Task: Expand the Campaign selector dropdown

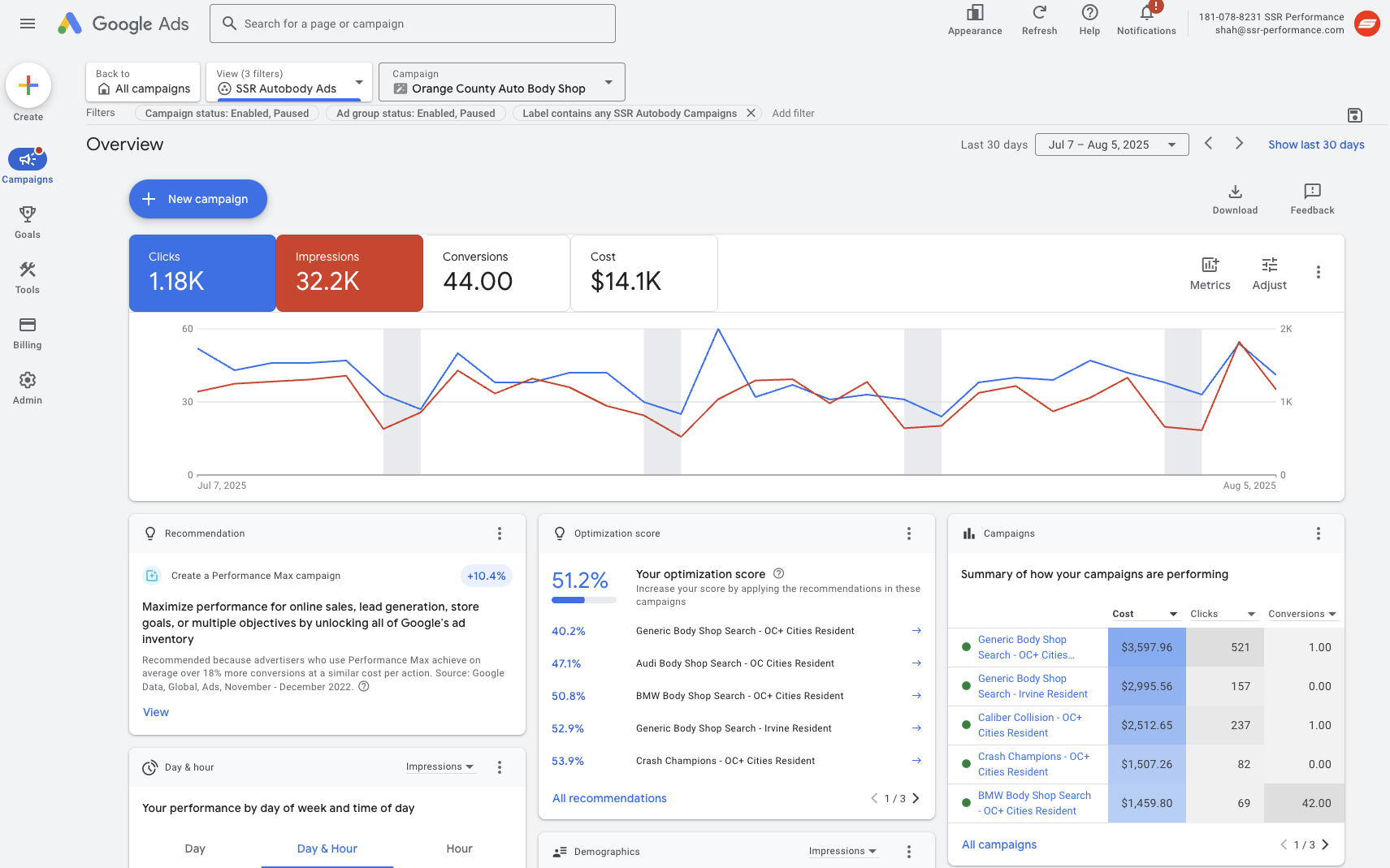Action: [x=502, y=82]
